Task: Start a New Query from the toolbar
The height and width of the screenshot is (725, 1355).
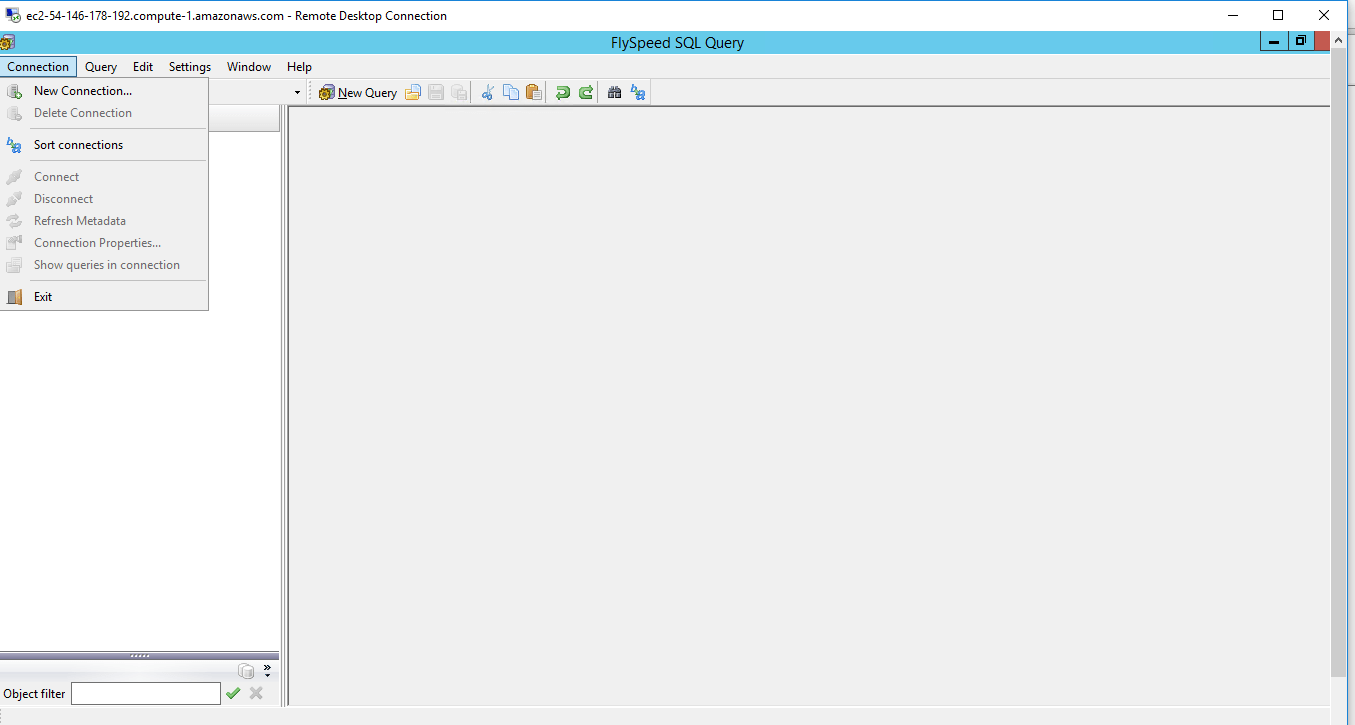Action: coord(357,92)
